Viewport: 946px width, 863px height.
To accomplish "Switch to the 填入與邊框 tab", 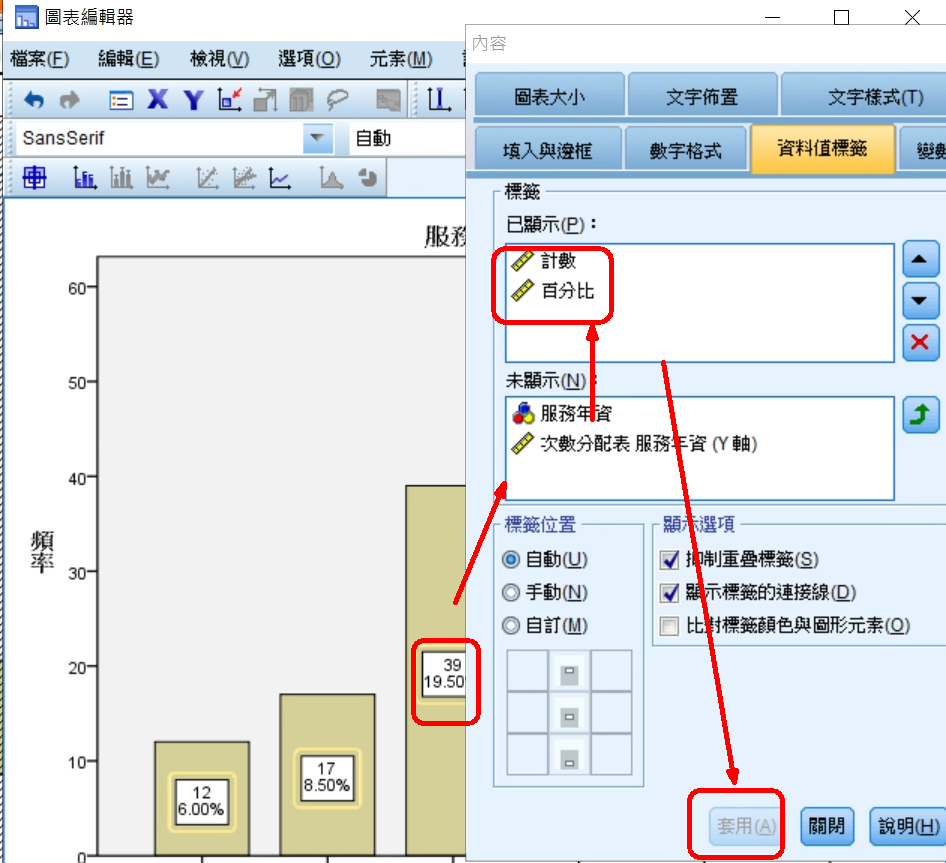I will click(547, 151).
